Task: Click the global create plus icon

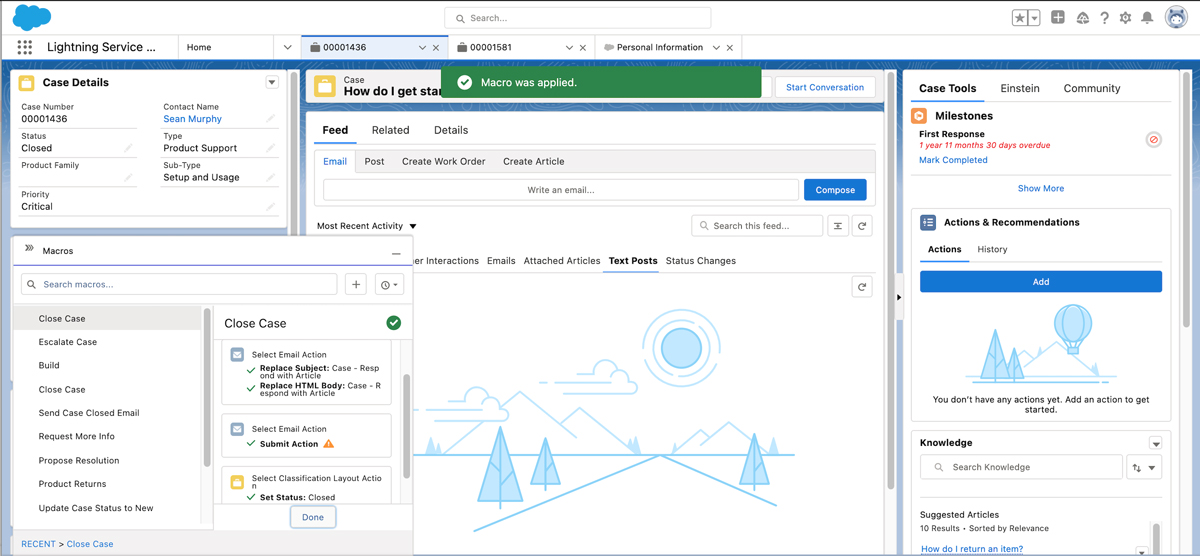Action: pyautogui.click(x=1057, y=18)
